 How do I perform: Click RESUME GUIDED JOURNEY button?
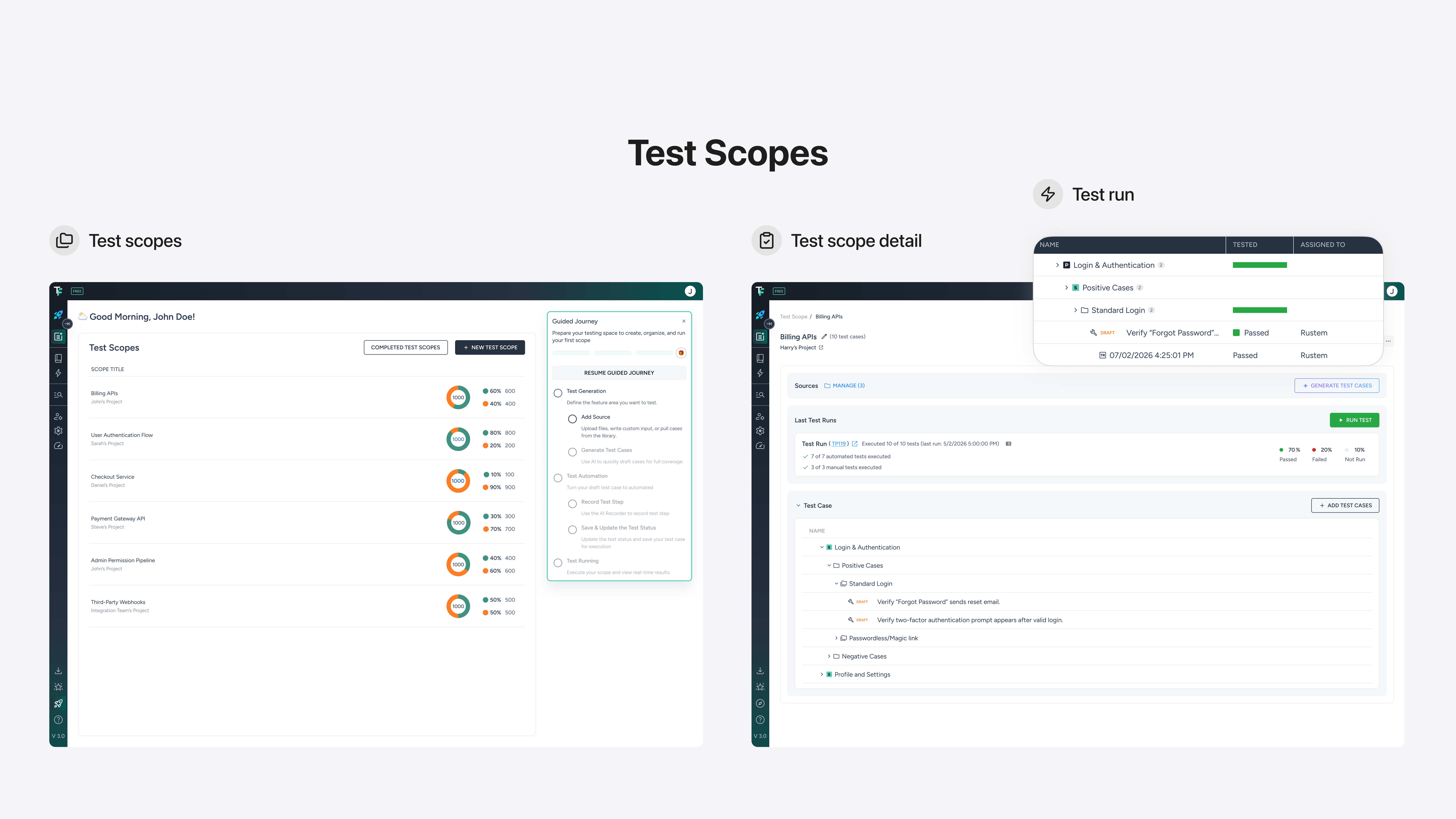620,373
